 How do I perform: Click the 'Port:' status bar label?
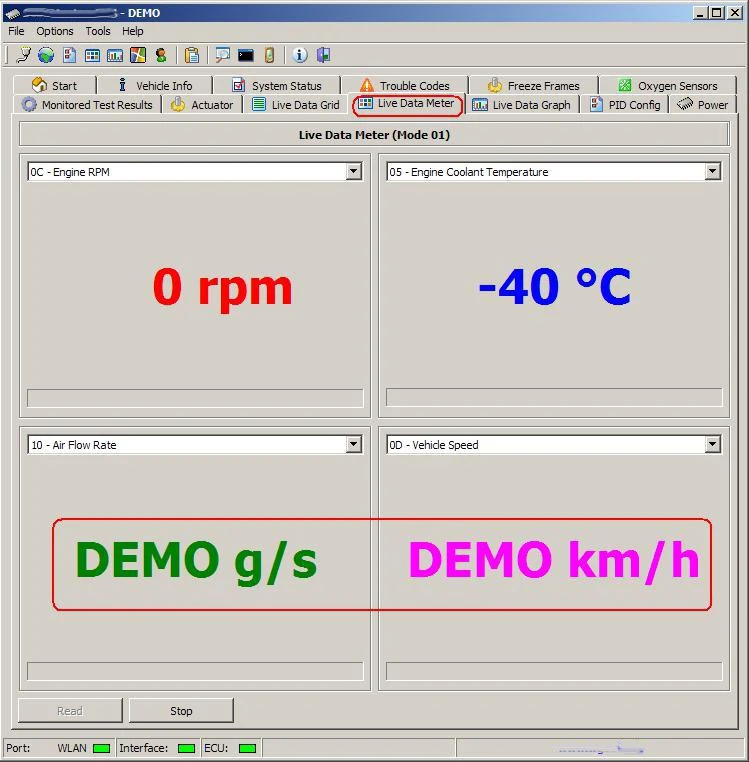click(18, 748)
